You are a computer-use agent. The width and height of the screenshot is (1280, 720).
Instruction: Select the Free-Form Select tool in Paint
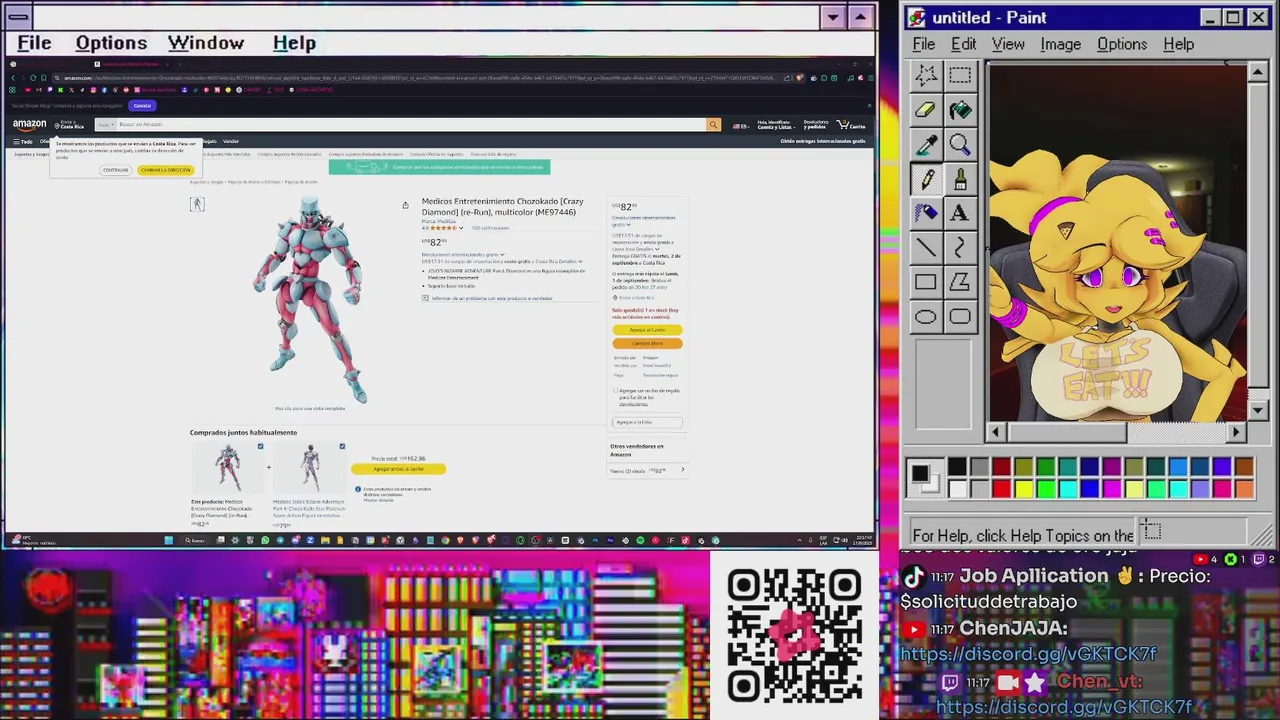tap(926, 76)
